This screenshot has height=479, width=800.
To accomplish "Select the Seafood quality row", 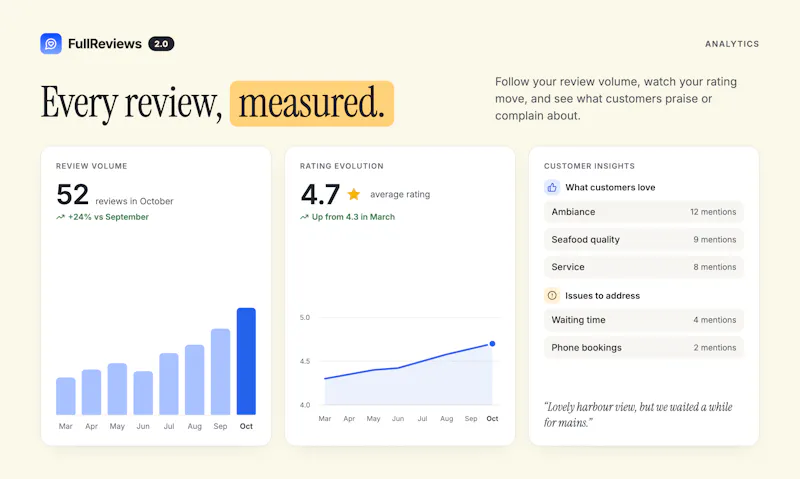I will click(x=644, y=239).
